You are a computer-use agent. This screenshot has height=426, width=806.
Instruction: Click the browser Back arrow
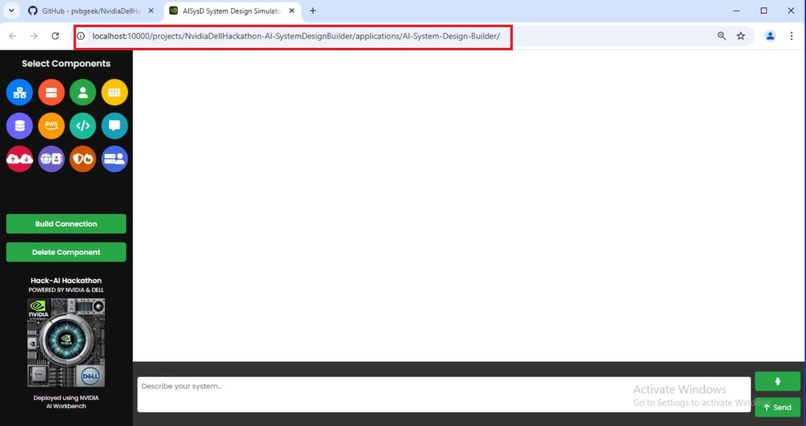13,36
